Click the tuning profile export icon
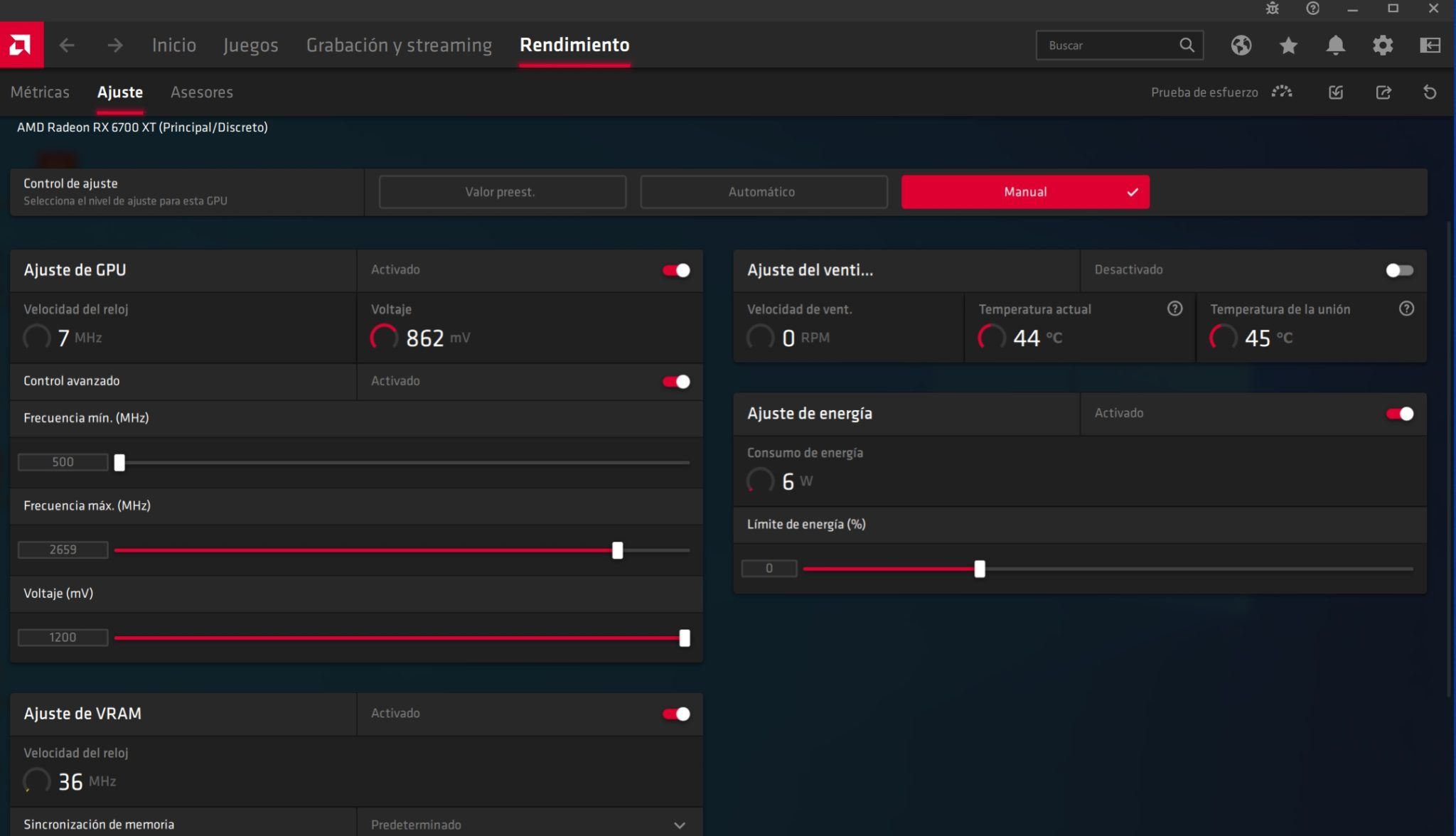 pyautogui.click(x=1383, y=92)
